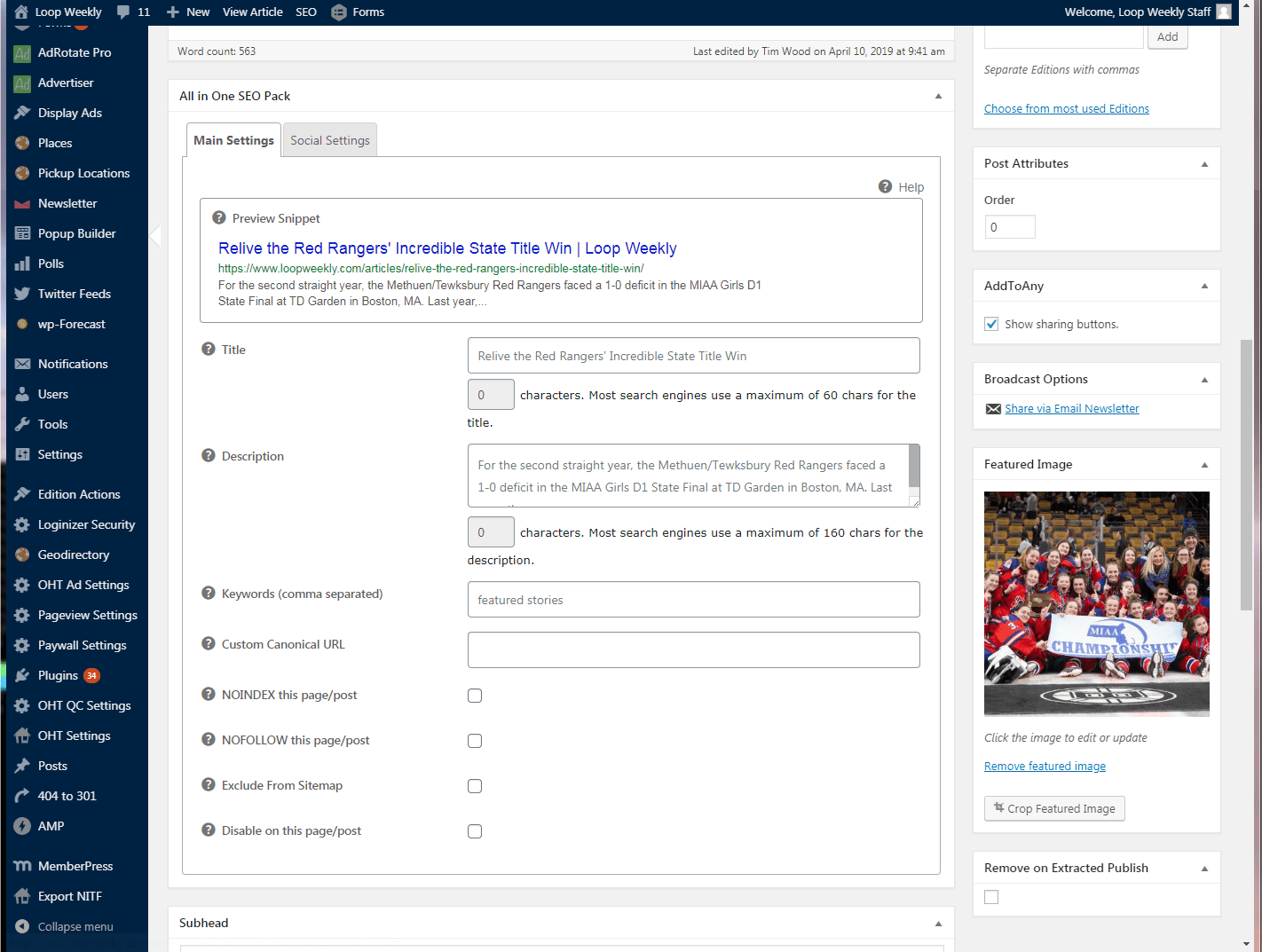Viewport: 1262px width, 952px height.
Task: Enable NOFOLLOW this page/post checkbox
Action: click(x=475, y=741)
